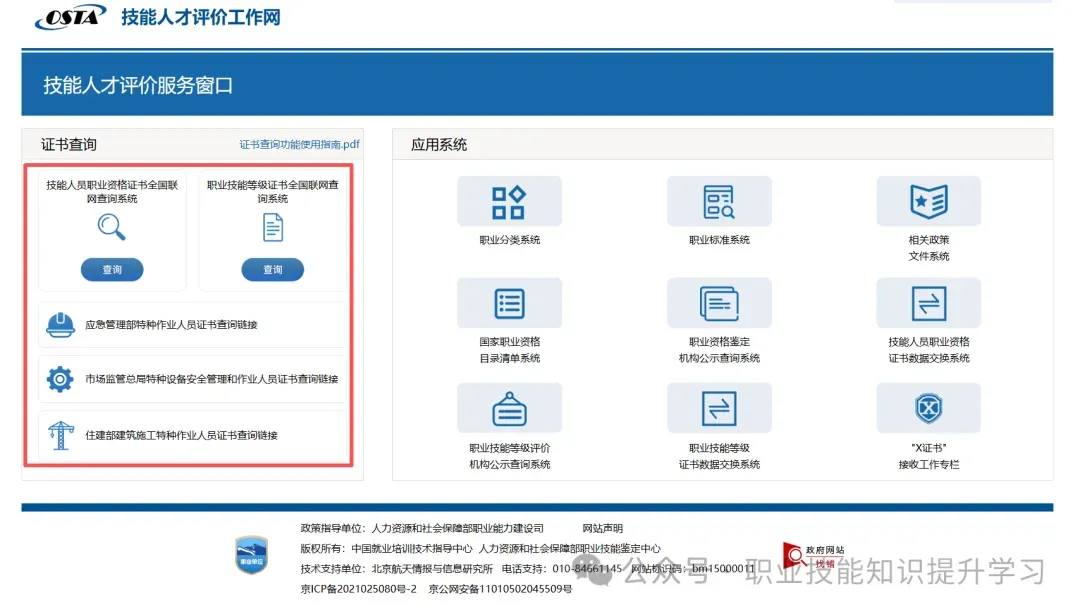Click the 职业技能等级证书全国联网查询系统 title text
The image size is (1080, 614).
click(273, 192)
